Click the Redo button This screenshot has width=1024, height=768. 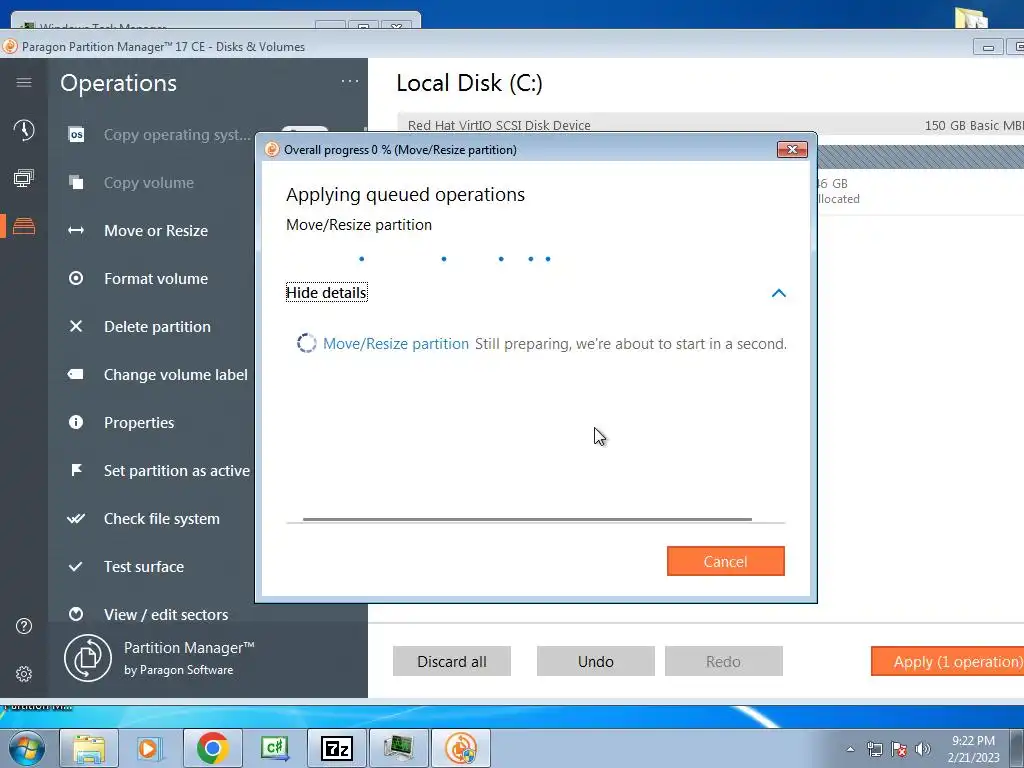point(724,662)
